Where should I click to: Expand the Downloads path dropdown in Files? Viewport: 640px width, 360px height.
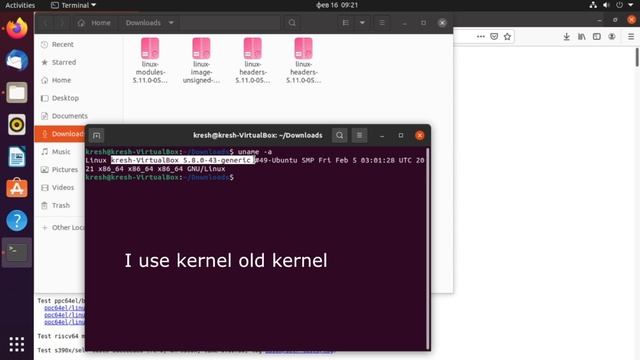click(x=171, y=23)
